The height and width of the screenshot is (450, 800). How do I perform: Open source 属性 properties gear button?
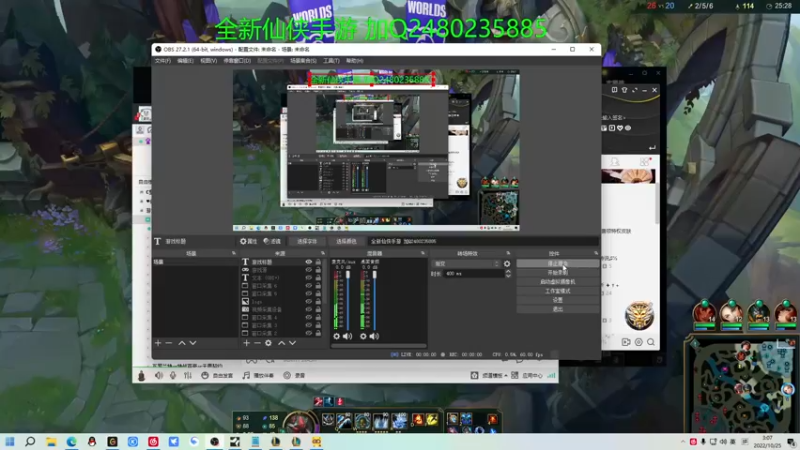click(248, 241)
